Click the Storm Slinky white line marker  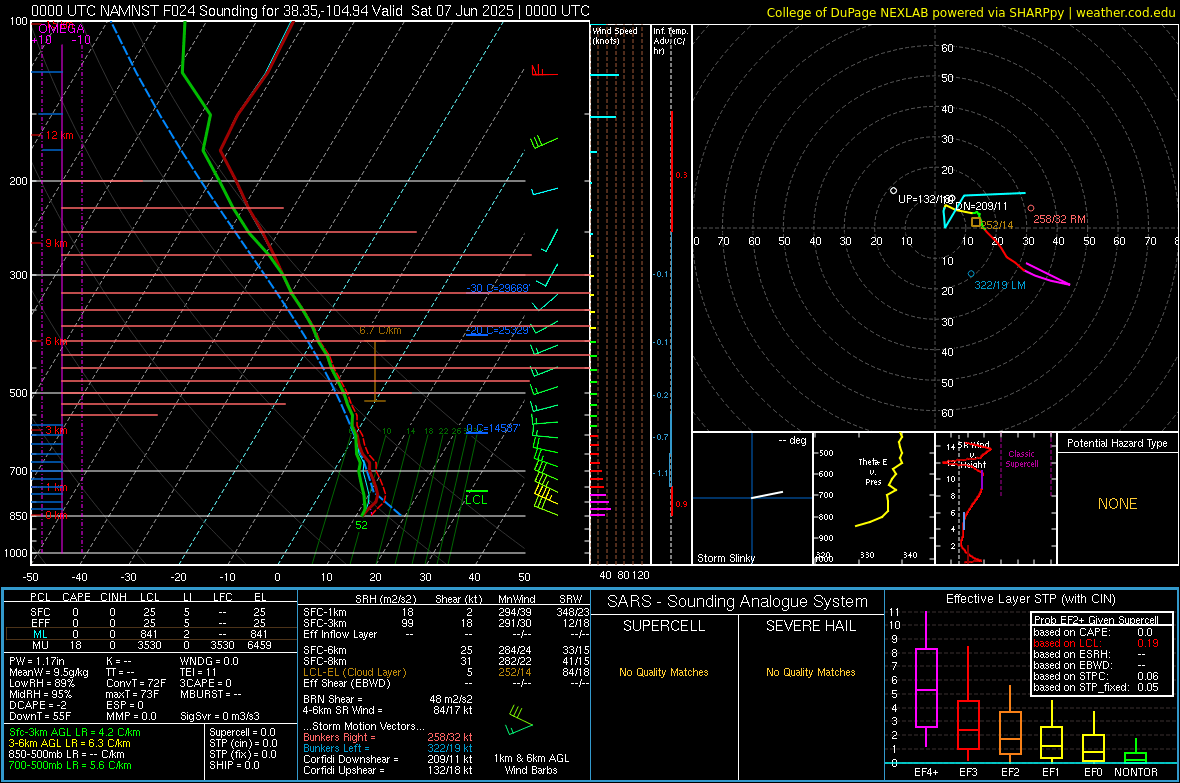click(767, 495)
